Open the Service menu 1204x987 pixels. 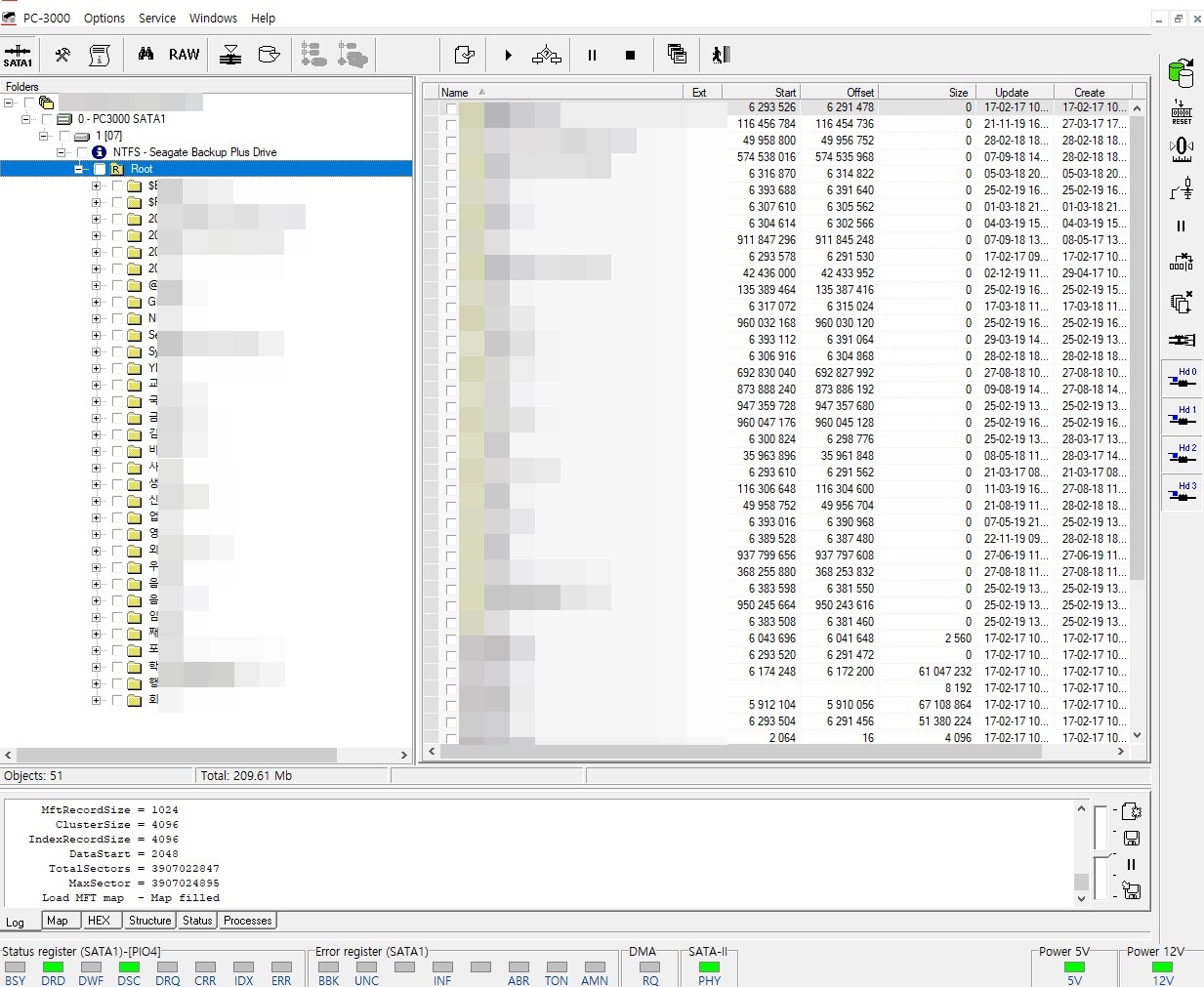click(x=157, y=18)
